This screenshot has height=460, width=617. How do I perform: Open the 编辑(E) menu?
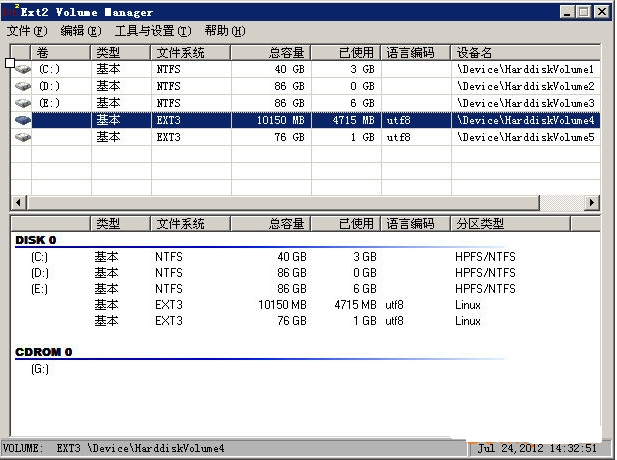tap(81, 31)
